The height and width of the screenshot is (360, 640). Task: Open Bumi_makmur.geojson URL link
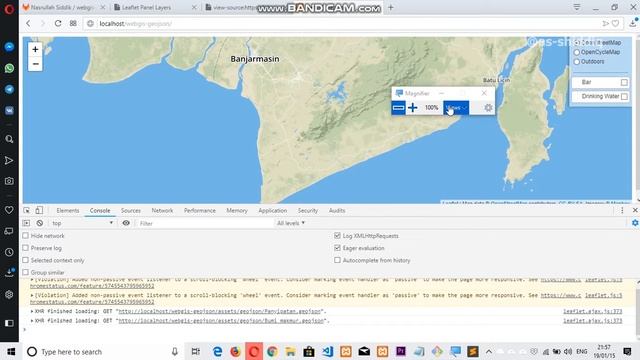coord(221,321)
